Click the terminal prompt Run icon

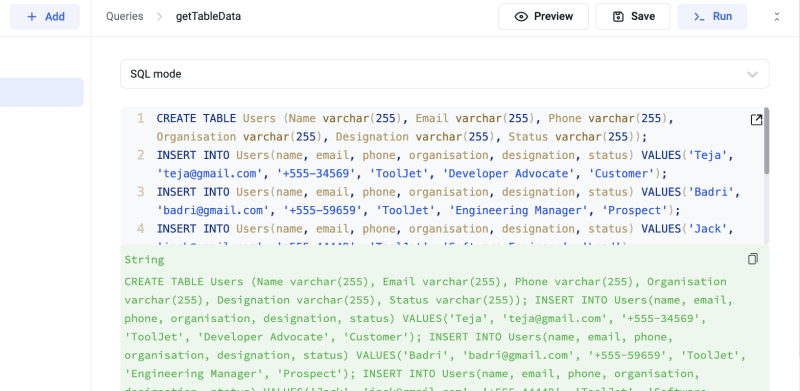tap(699, 17)
